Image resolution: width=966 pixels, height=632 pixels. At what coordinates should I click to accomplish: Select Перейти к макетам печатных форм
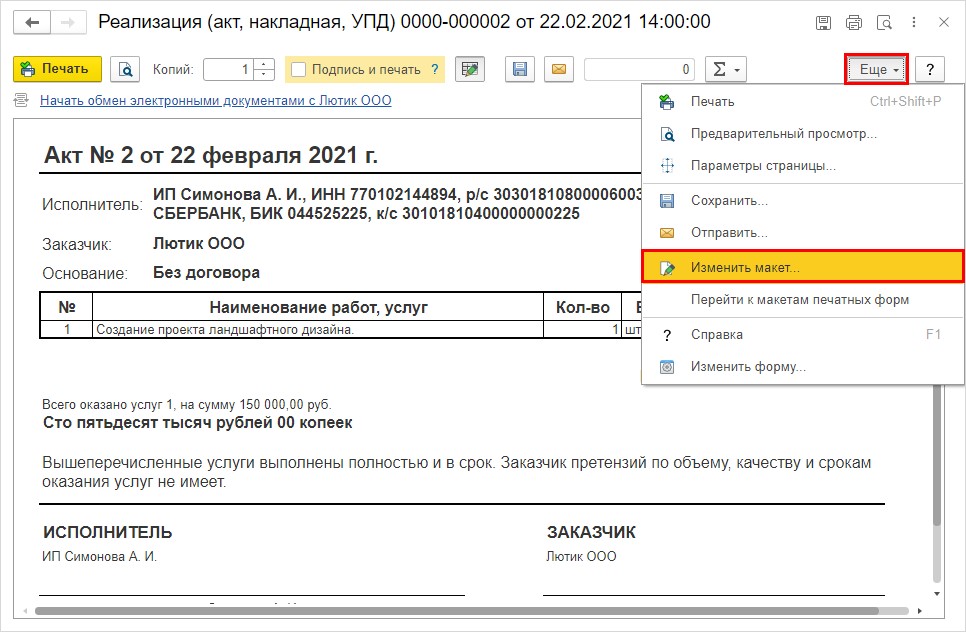tap(803, 300)
